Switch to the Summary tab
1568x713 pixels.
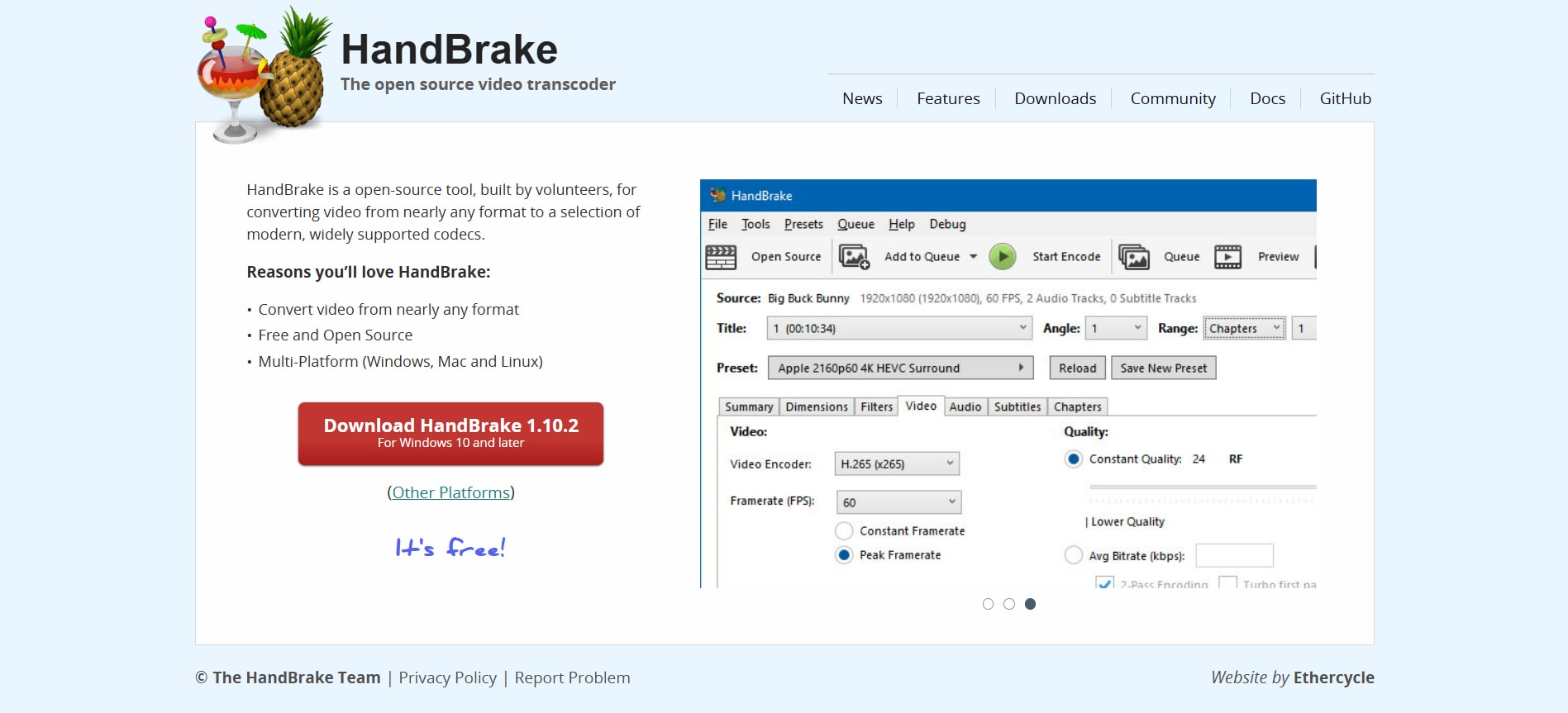click(749, 406)
